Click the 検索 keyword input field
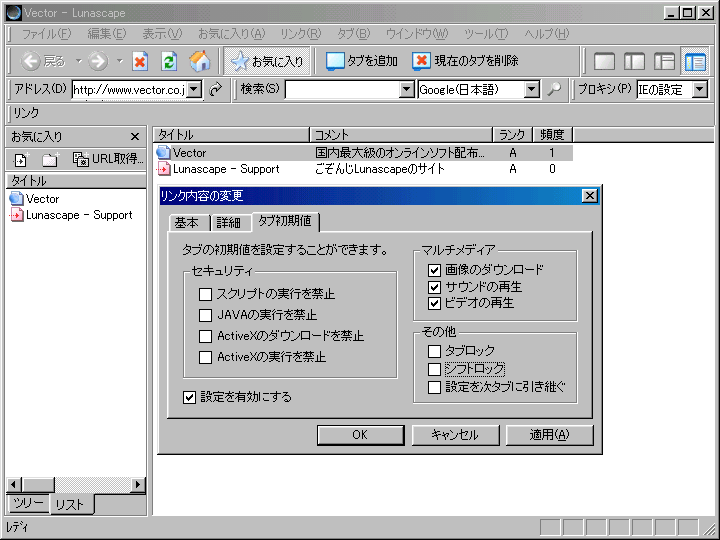 coord(342,89)
